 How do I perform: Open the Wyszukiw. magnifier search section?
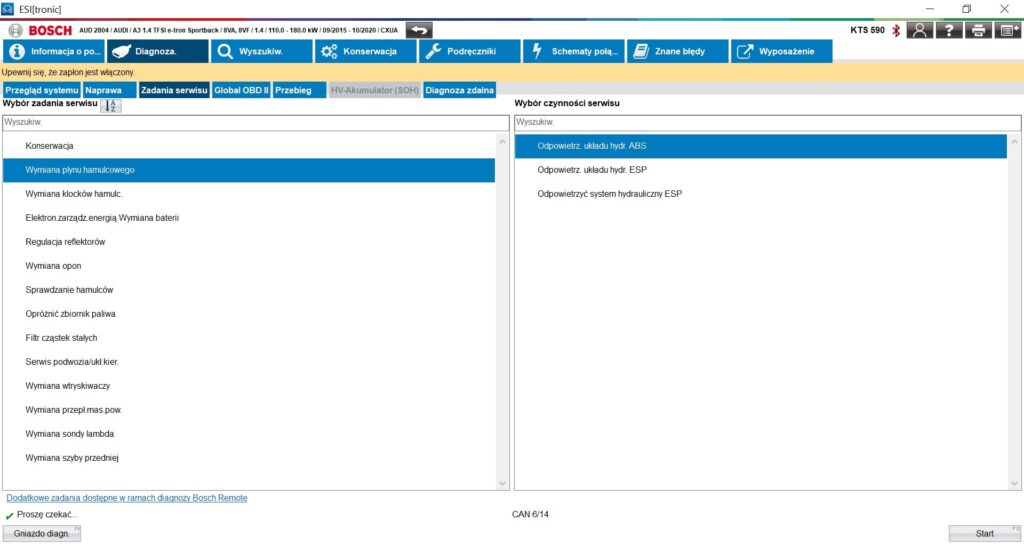click(261, 51)
